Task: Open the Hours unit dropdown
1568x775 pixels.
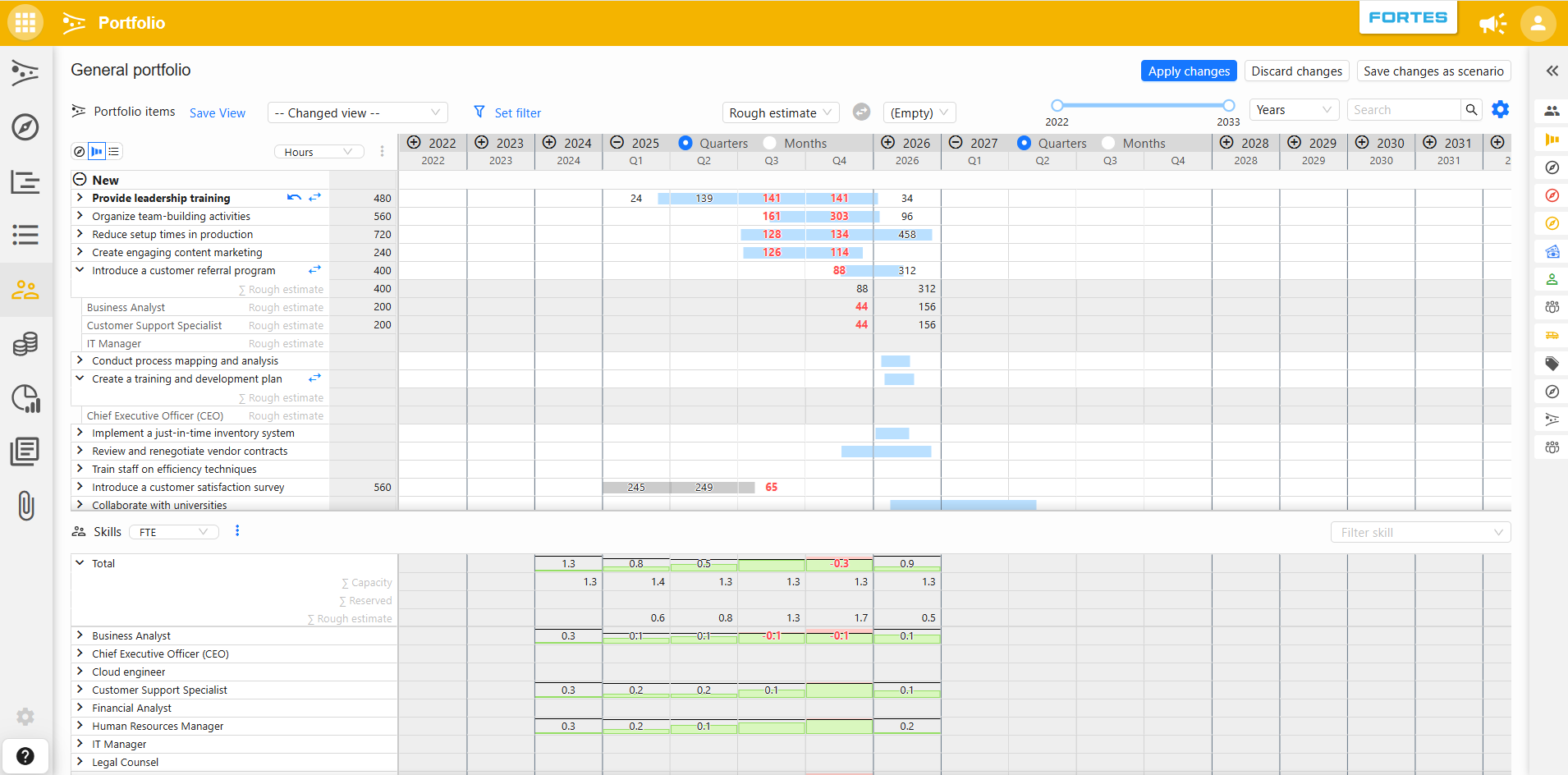Action: tap(319, 152)
